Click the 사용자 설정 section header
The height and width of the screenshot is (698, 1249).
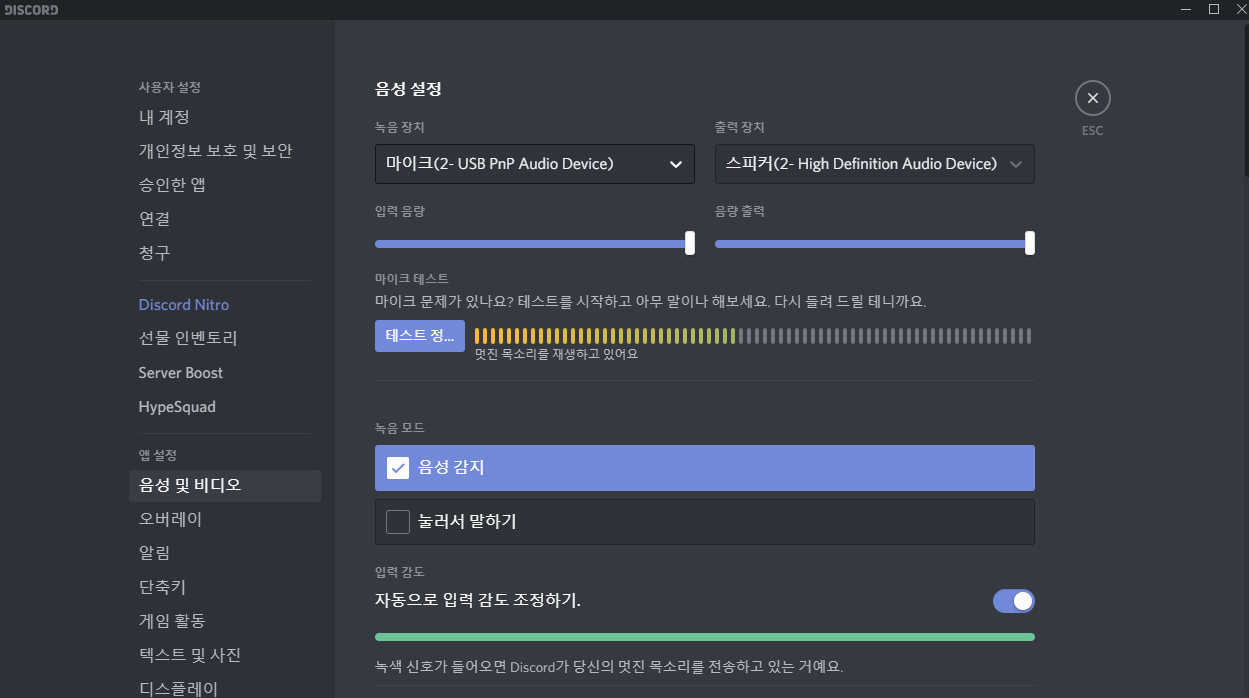click(170, 88)
